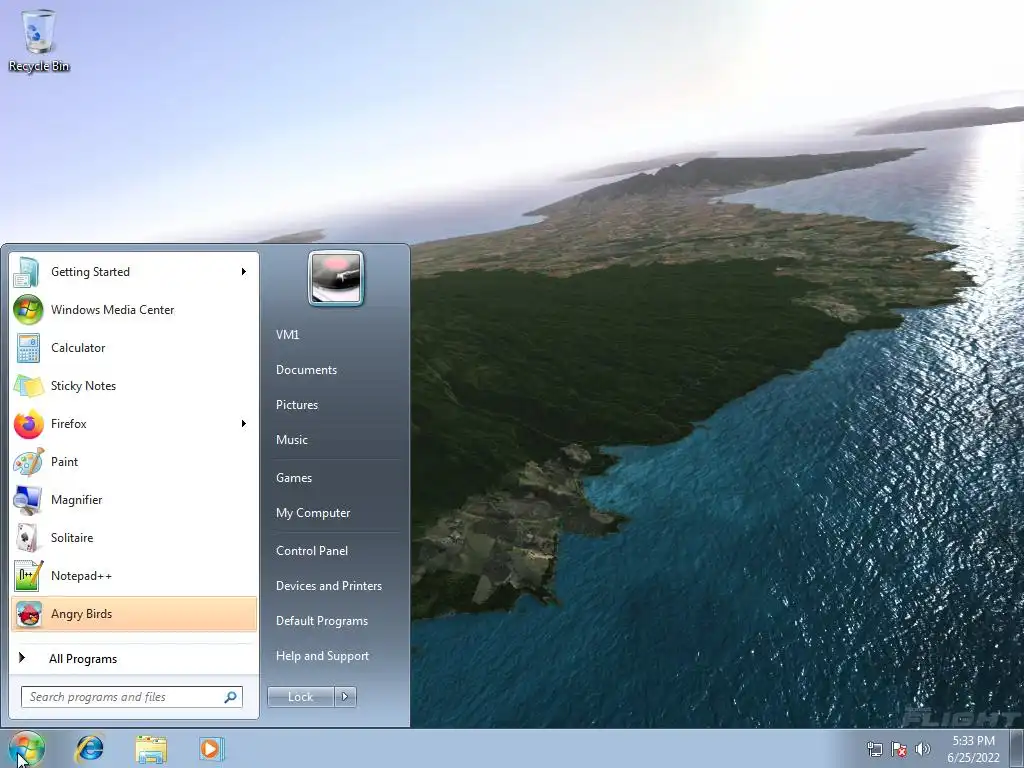The height and width of the screenshot is (768, 1024).
Task: Open Solitaire cards icon
Action: (27, 537)
